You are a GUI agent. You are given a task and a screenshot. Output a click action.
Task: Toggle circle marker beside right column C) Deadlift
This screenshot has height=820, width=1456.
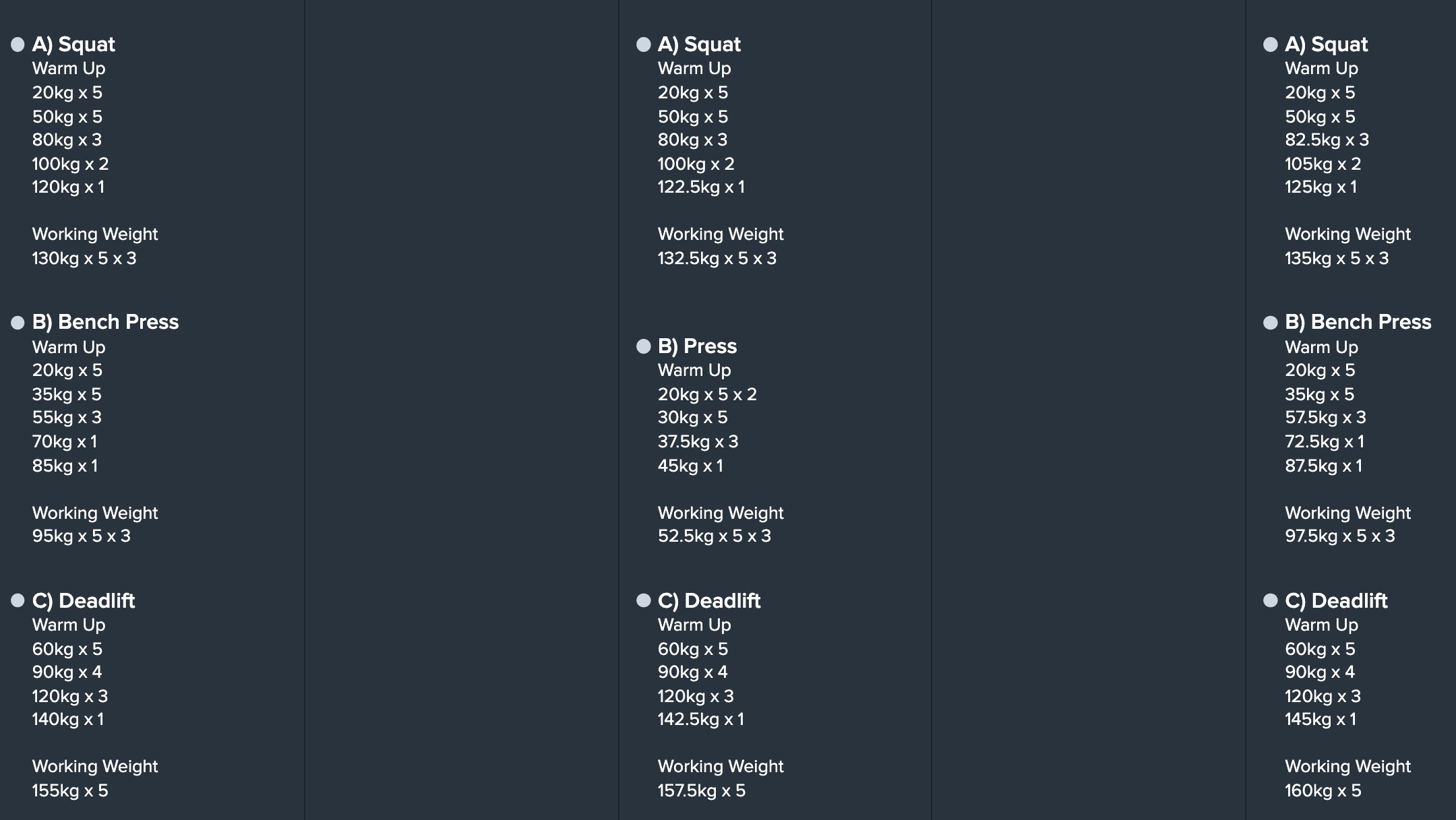pyautogui.click(x=1271, y=600)
